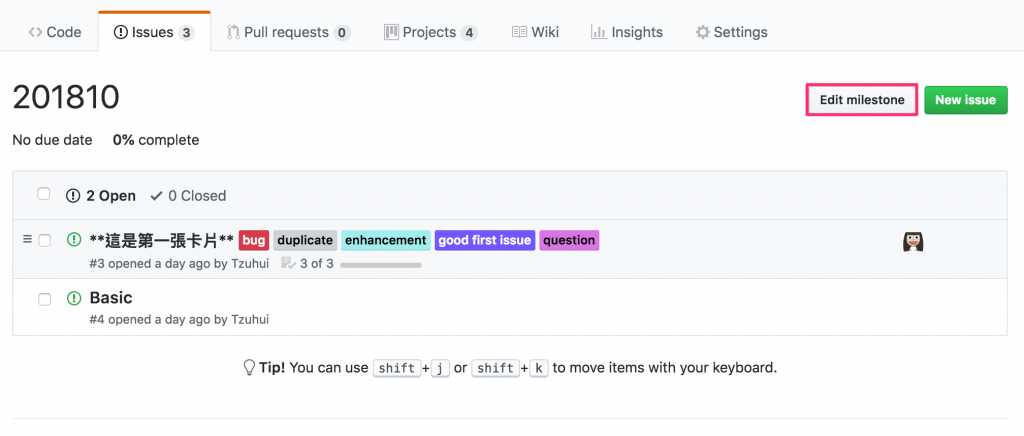The image size is (1024, 436).
Task: Toggle the select-all issues checkbox
Action: tap(44, 194)
